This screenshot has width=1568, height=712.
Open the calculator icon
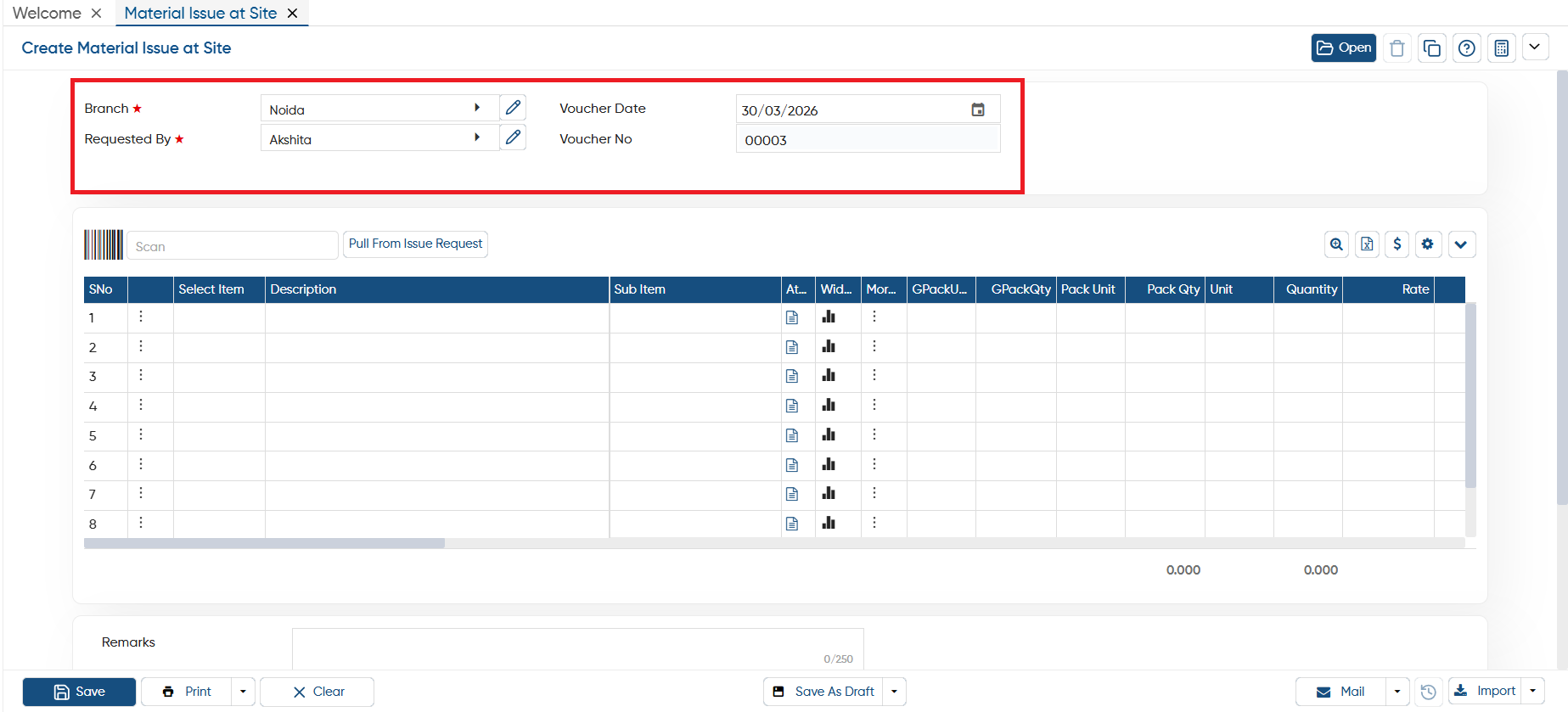[1502, 48]
